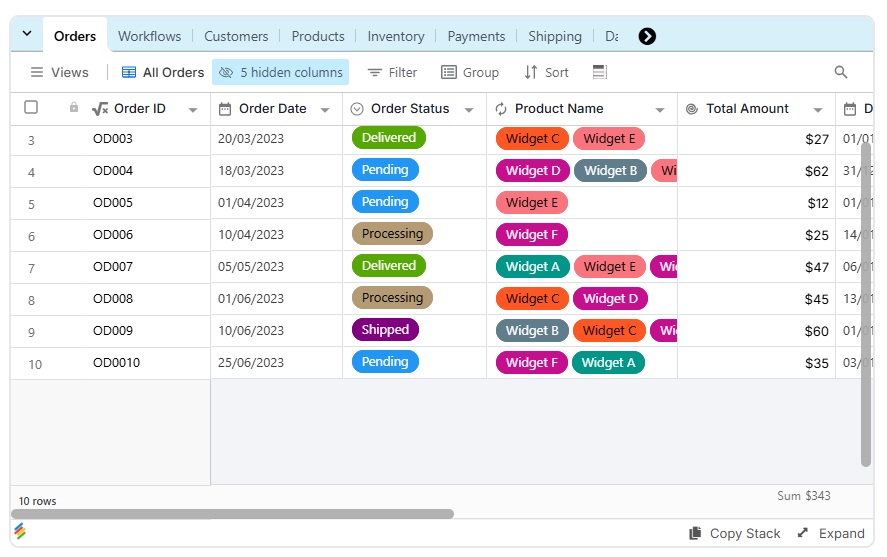The height and width of the screenshot is (557, 887).
Task: Click the Sort arrows icon
Action: tap(531, 72)
